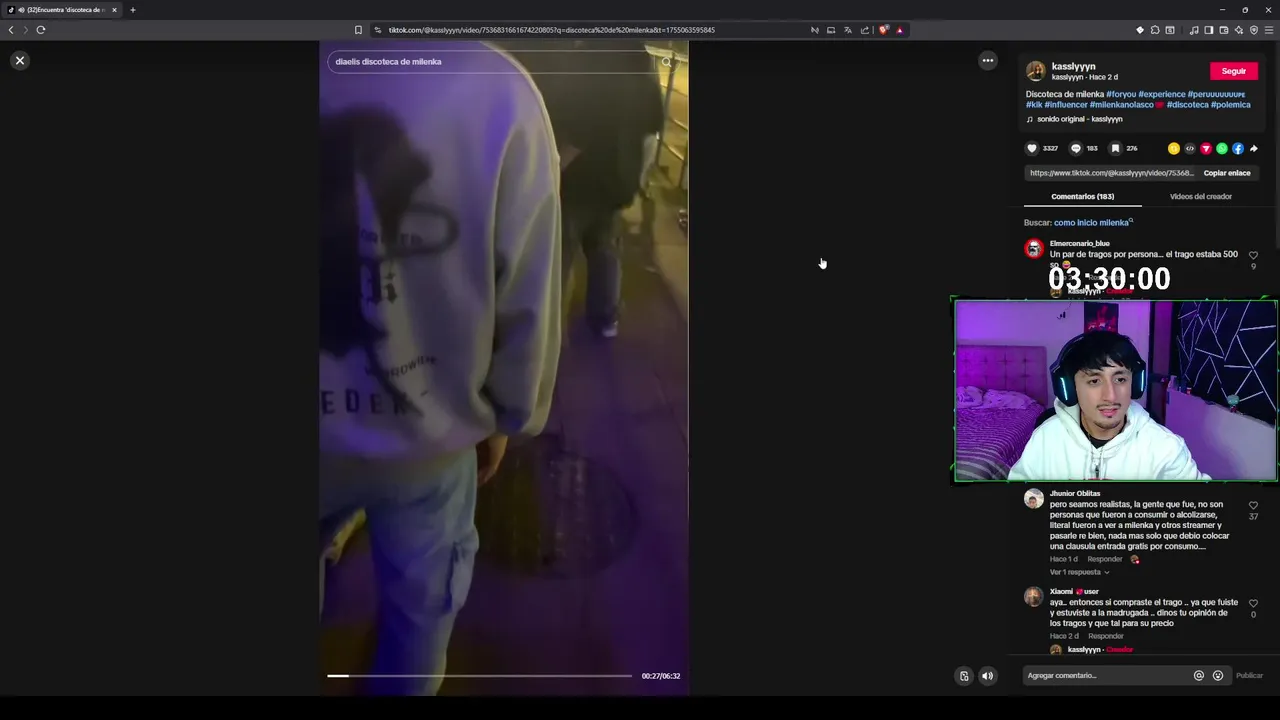1280x720 pixels.
Task: Click the red send-to-friends icon
Action: (x=1206, y=149)
